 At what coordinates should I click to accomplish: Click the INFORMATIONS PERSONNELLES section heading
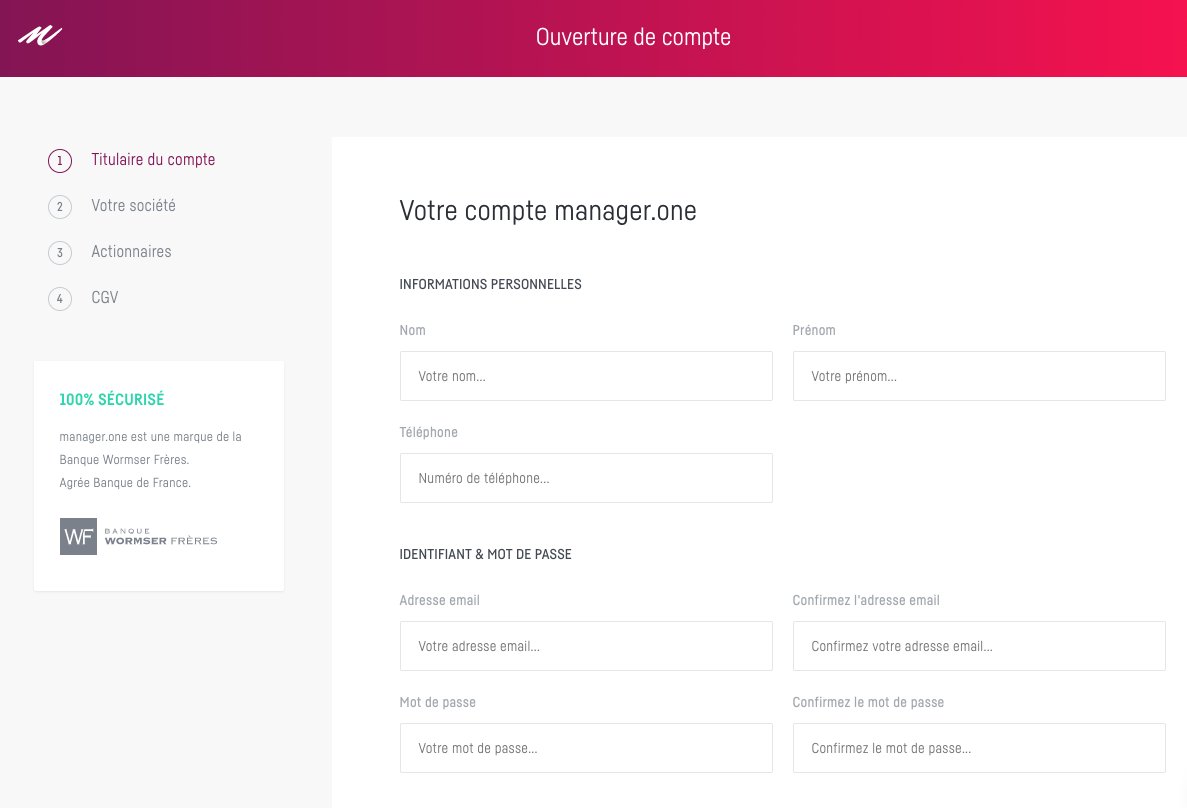[x=491, y=284]
